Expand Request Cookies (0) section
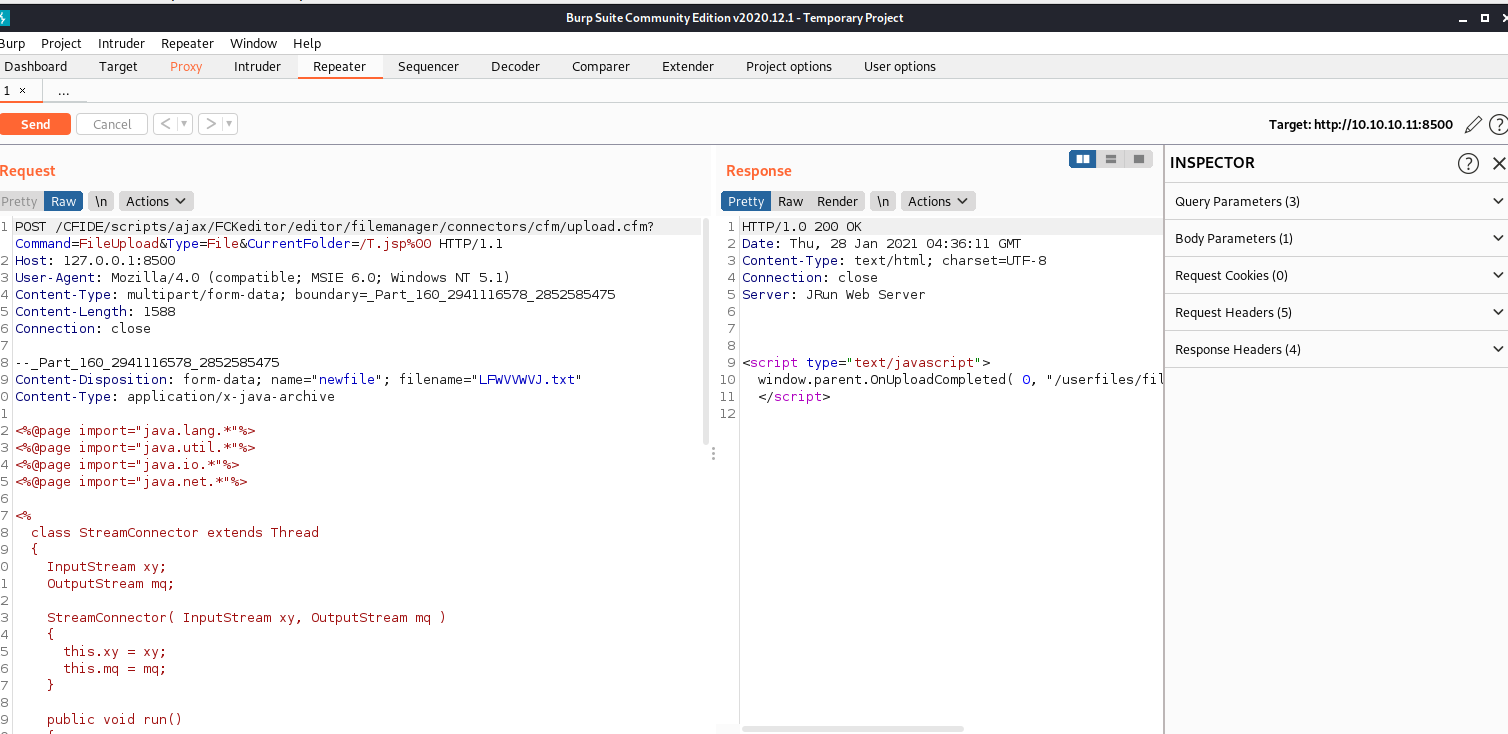 pos(1336,275)
